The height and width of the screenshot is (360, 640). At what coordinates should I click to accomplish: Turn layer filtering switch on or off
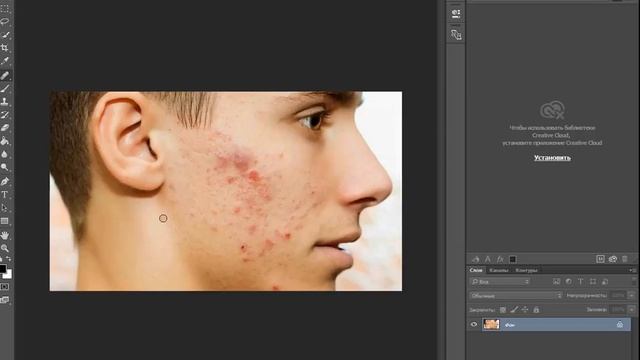pyautogui.click(x=633, y=282)
